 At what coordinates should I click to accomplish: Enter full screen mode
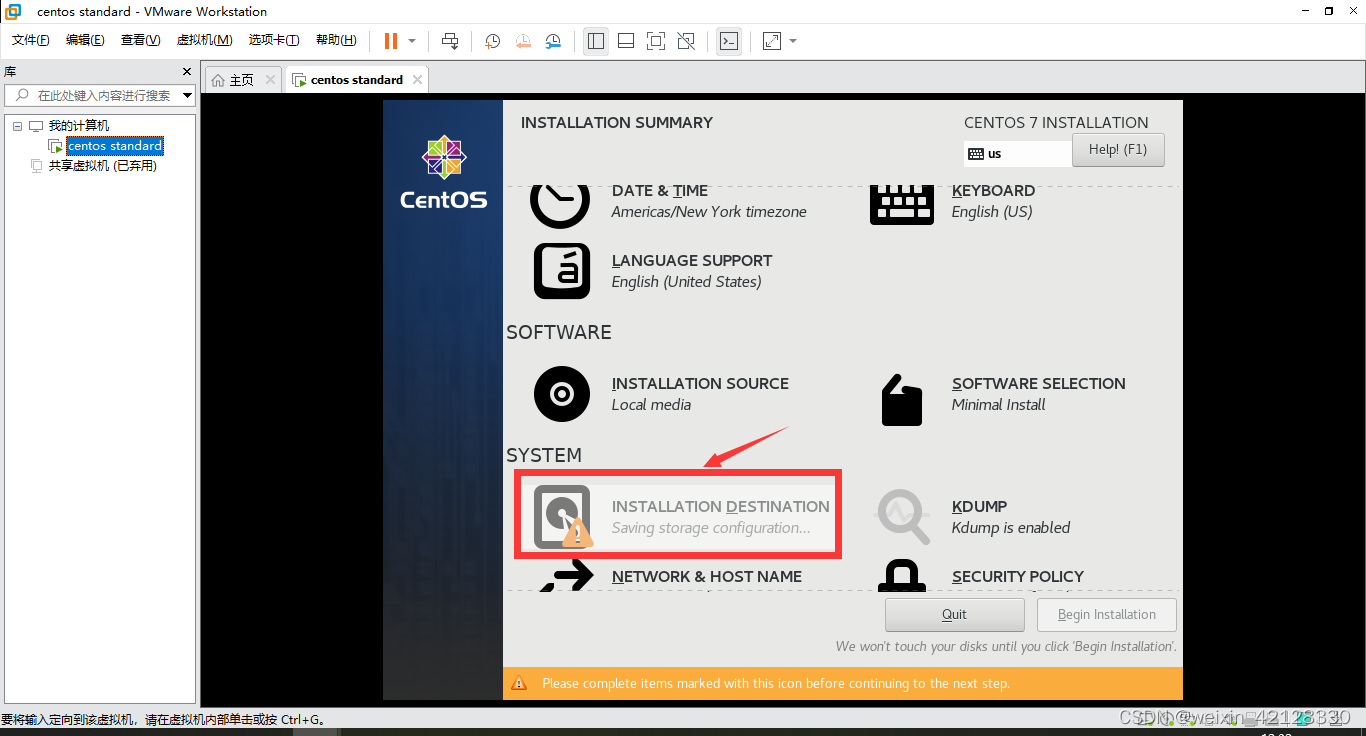[655, 41]
